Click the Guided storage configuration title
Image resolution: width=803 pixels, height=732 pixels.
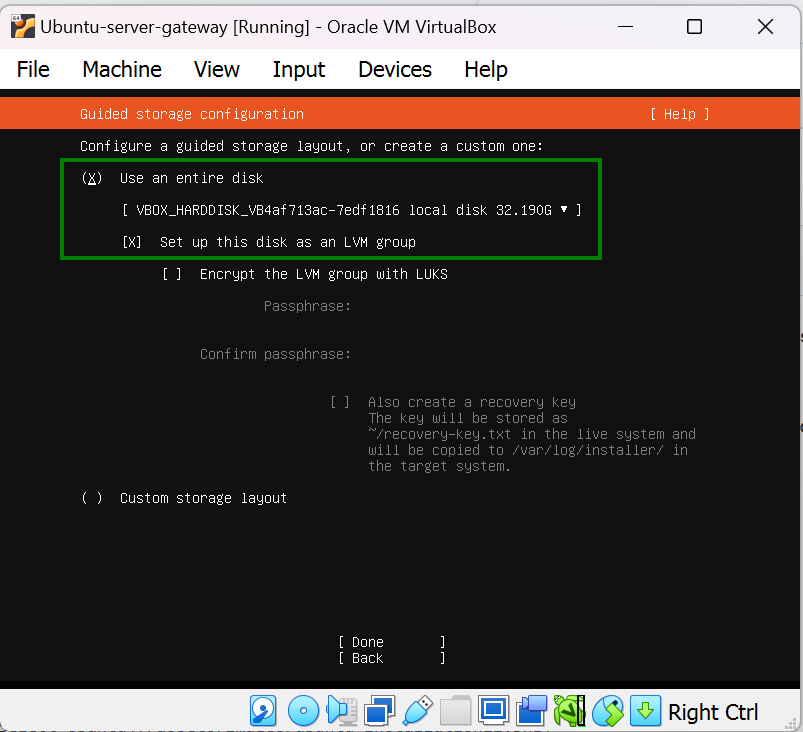(192, 114)
